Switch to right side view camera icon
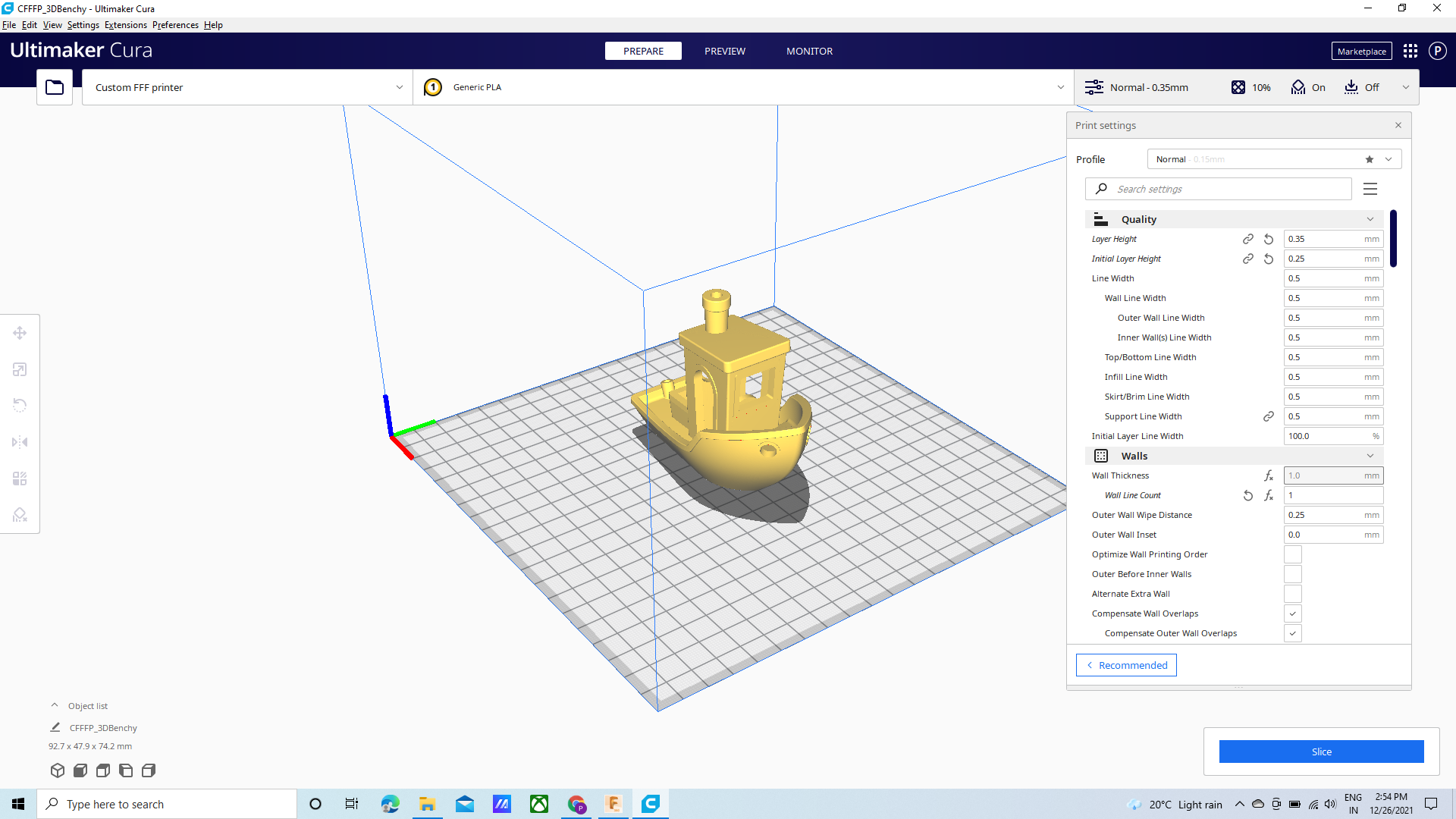 point(149,770)
